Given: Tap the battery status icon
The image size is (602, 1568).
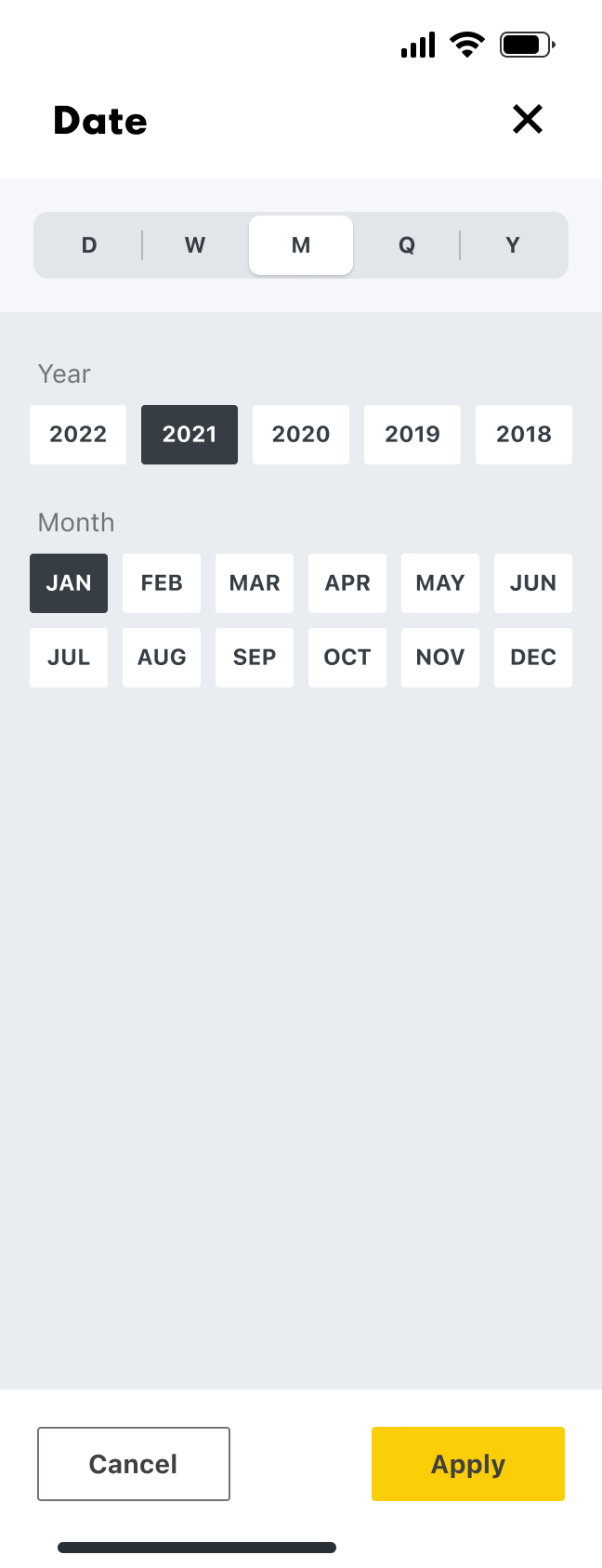Looking at the screenshot, I should 527,44.
